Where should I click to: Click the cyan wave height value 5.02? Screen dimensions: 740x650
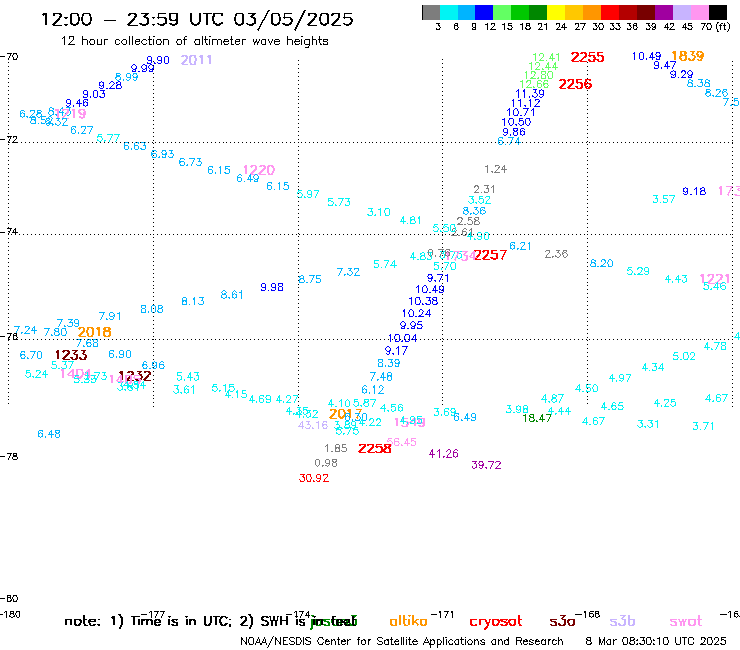tap(684, 356)
